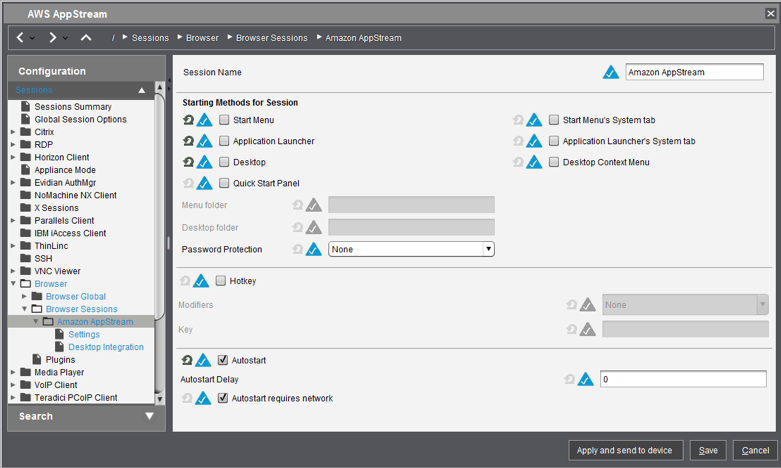The image size is (781, 468).
Task: Enable the Start Menu checkbox
Action: [224, 120]
